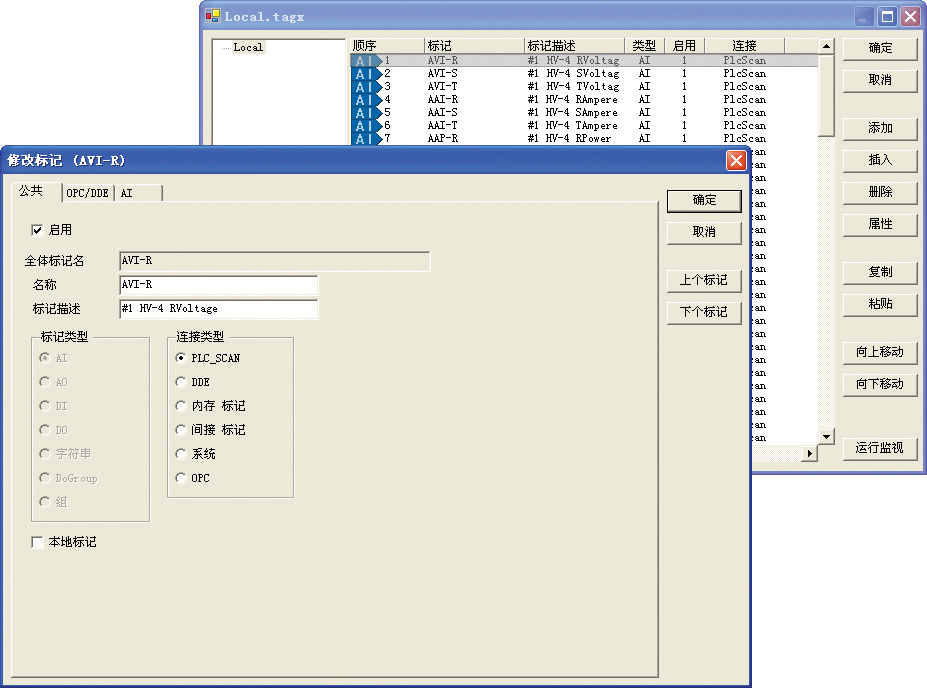Click the AI icon for row AAP-R
Image resolution: width=927 pixels, height=688 pixels.
click(x=366, y=139)
